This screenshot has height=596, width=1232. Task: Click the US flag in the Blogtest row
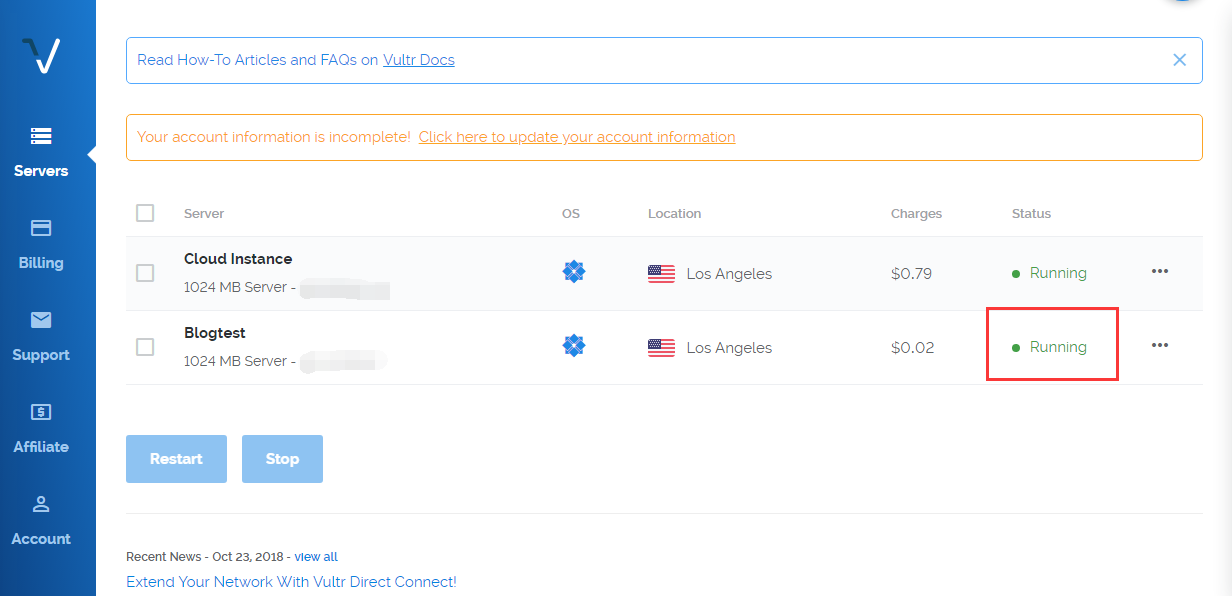pyautogui.click(x=661, y=348)
